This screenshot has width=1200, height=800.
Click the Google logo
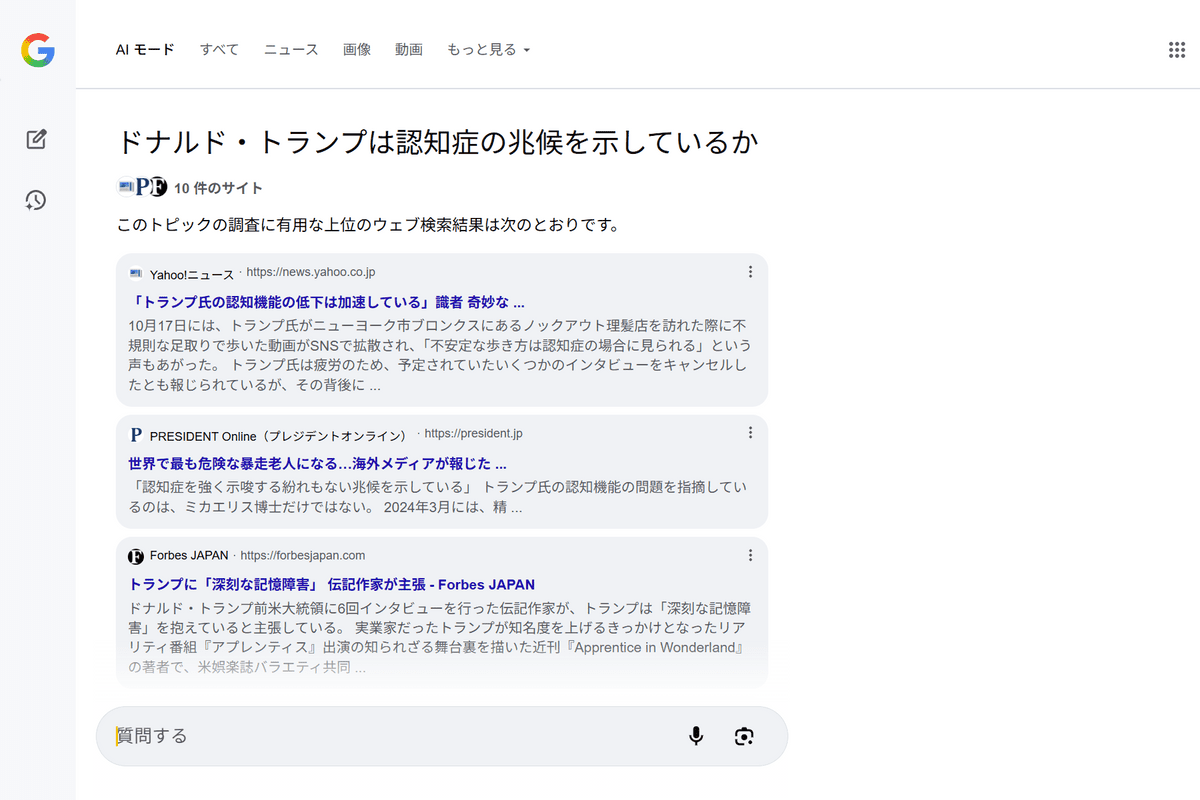pyautogui.click(x=38, y=50)
